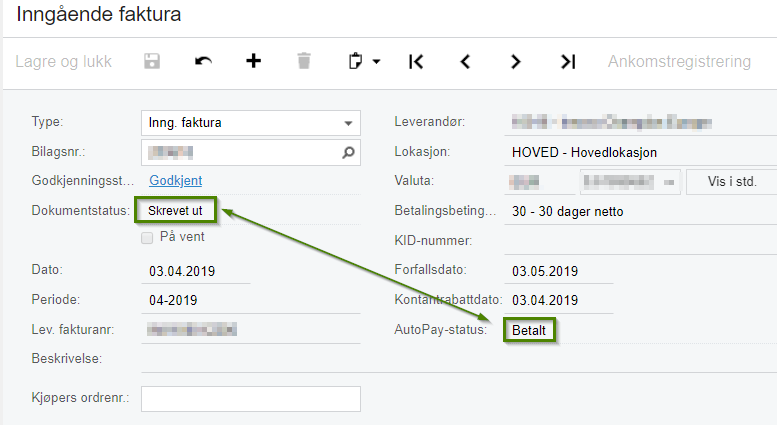
Task: Click the clipboard copy-paste icon
Action: tap(355, 61)
